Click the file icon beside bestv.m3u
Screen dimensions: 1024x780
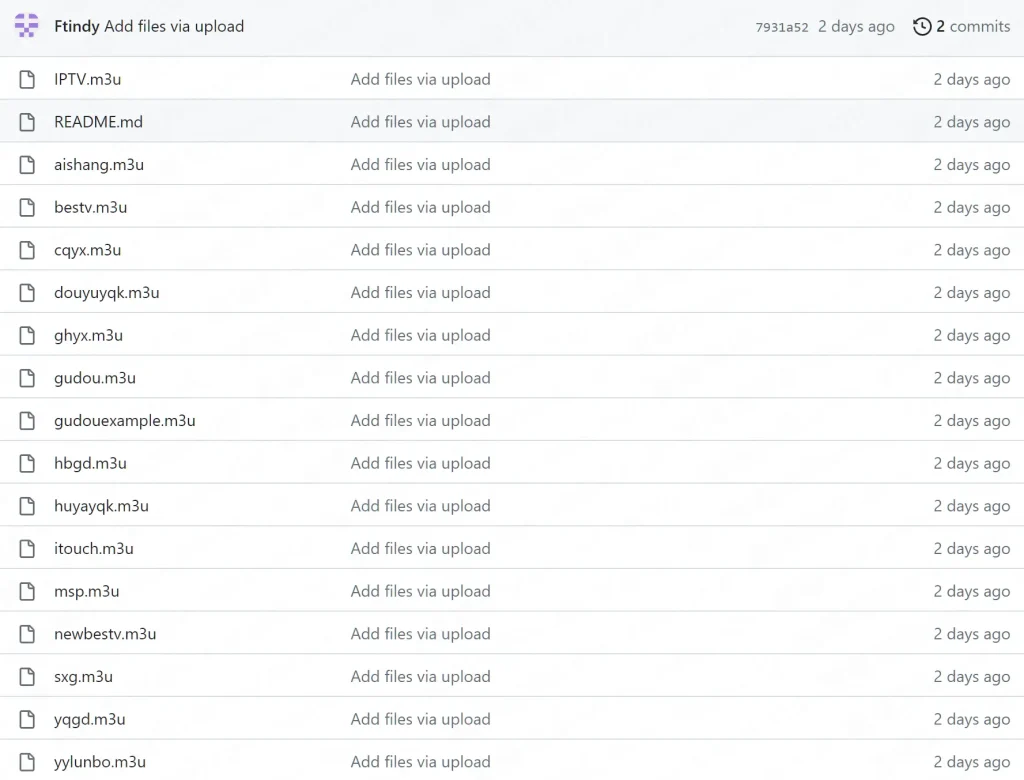coord(27,208)
